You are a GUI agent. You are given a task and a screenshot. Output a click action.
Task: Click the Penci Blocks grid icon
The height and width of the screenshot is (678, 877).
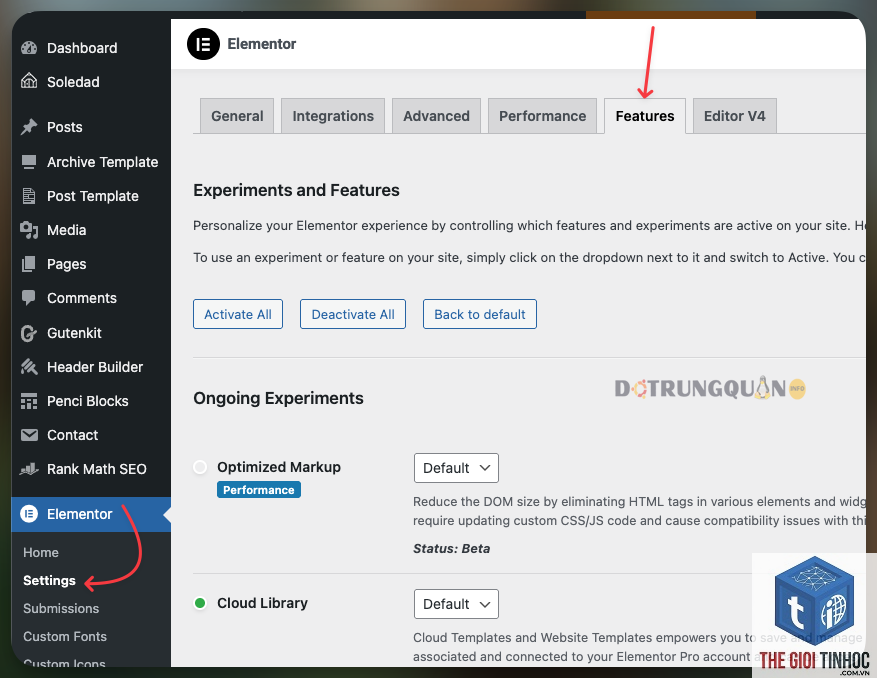pyautogui.click(x=29, y=401)
